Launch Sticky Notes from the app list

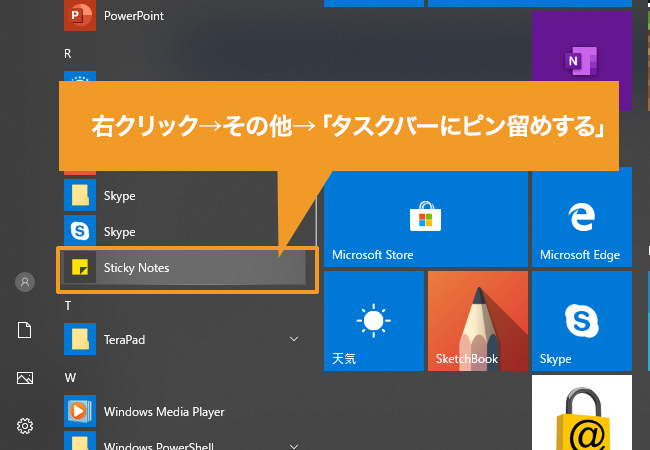(136, 268)
